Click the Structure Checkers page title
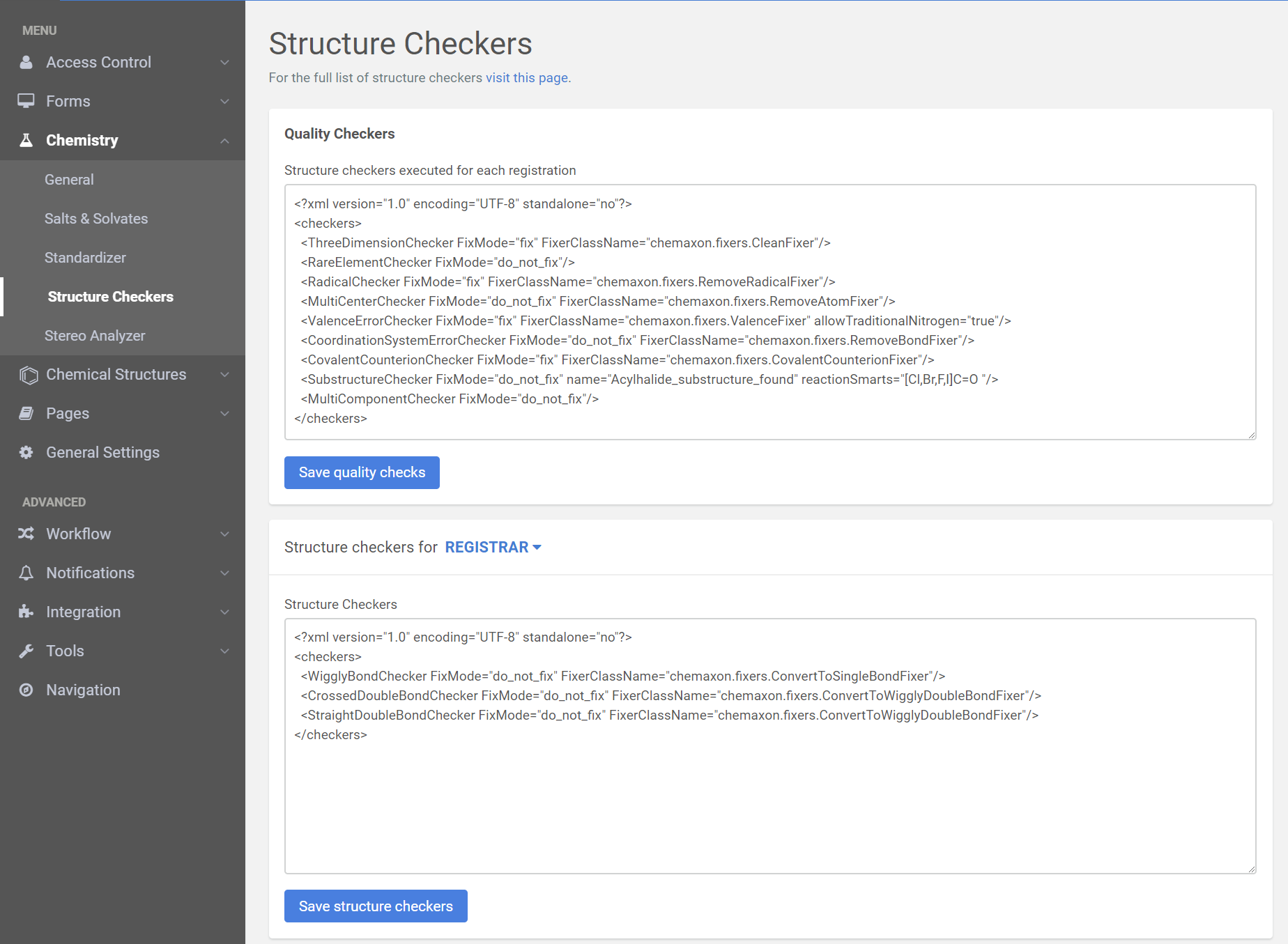The image size is (1288, 944). click(x=401, y=43)
